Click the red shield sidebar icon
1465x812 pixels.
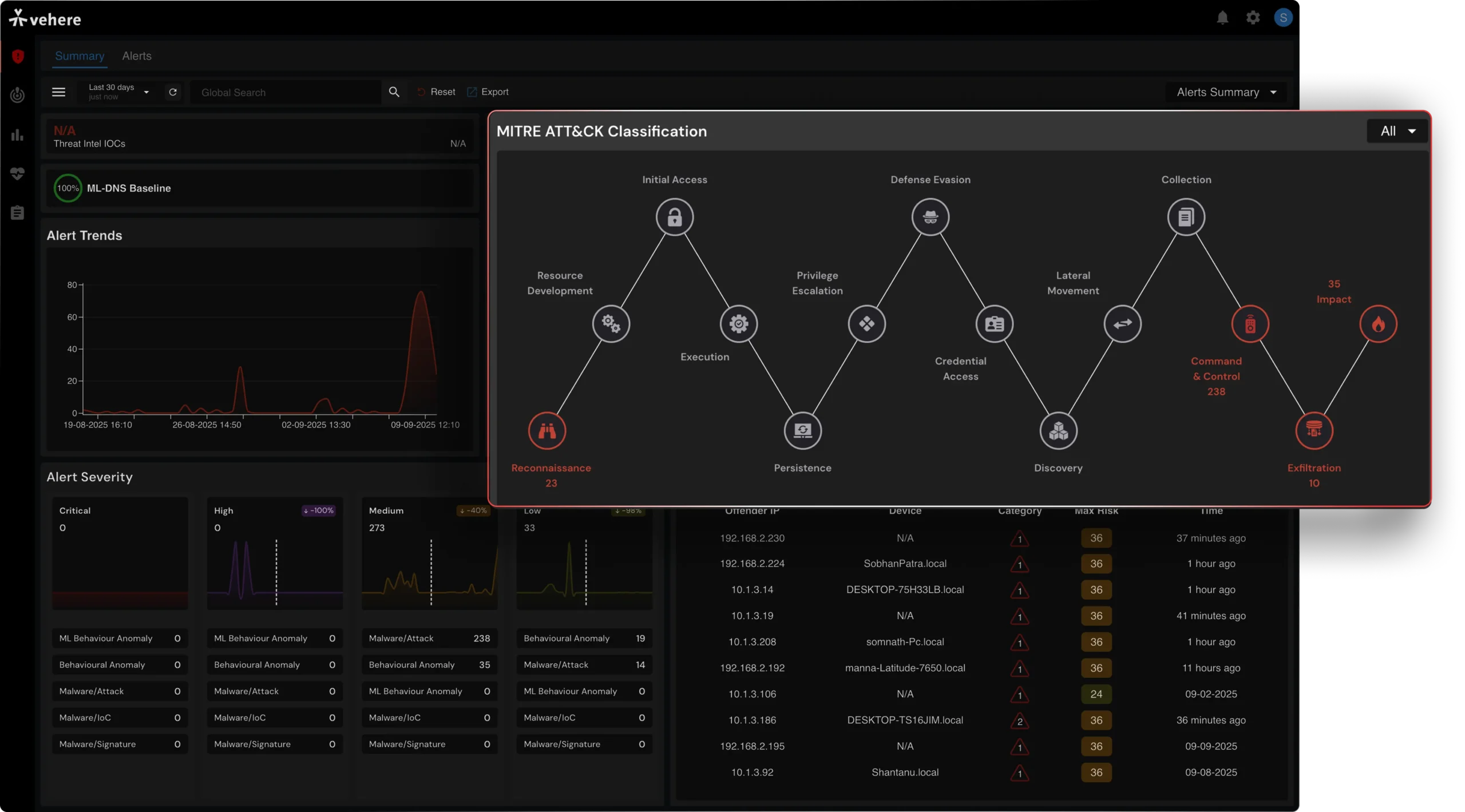click(x=18, y=56)
